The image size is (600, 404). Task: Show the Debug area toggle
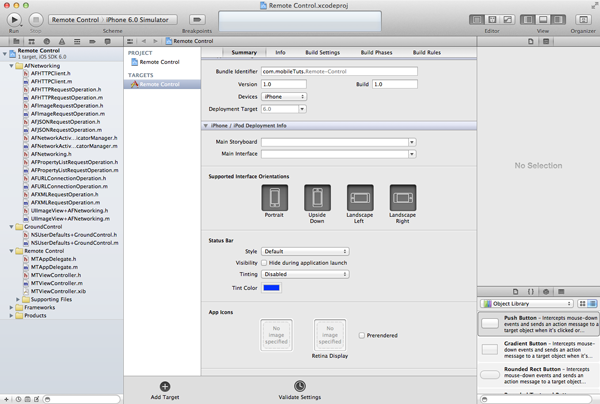(x=543, y=20)
